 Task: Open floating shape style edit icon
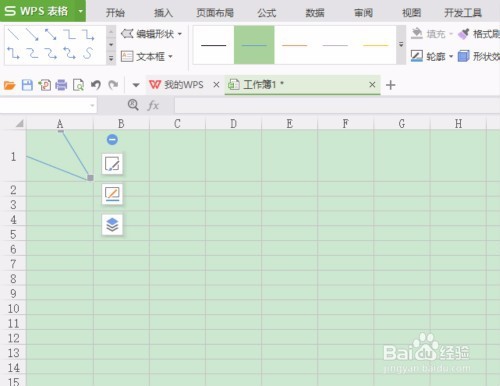tap(112, 164)
